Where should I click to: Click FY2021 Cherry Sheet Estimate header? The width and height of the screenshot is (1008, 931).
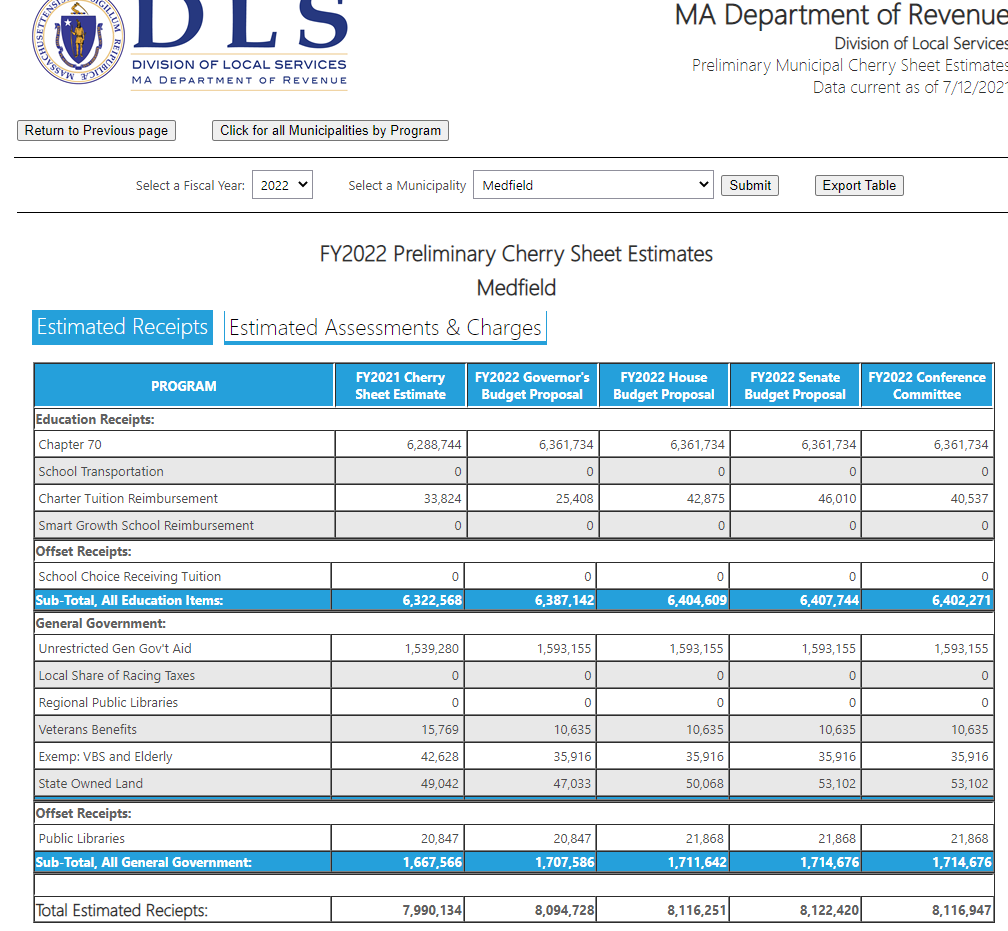tap(400, 386)
